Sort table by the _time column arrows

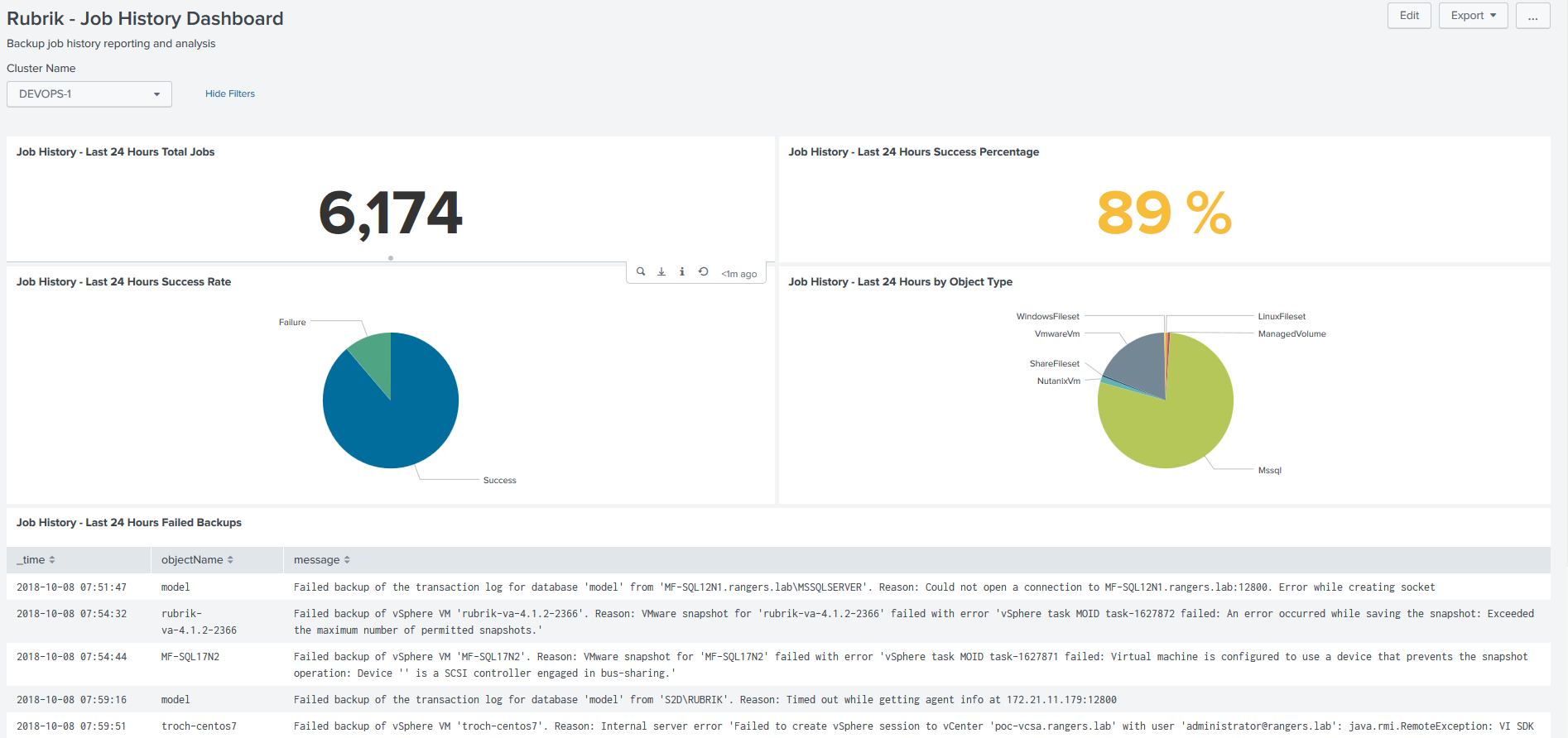pos(52,560)
